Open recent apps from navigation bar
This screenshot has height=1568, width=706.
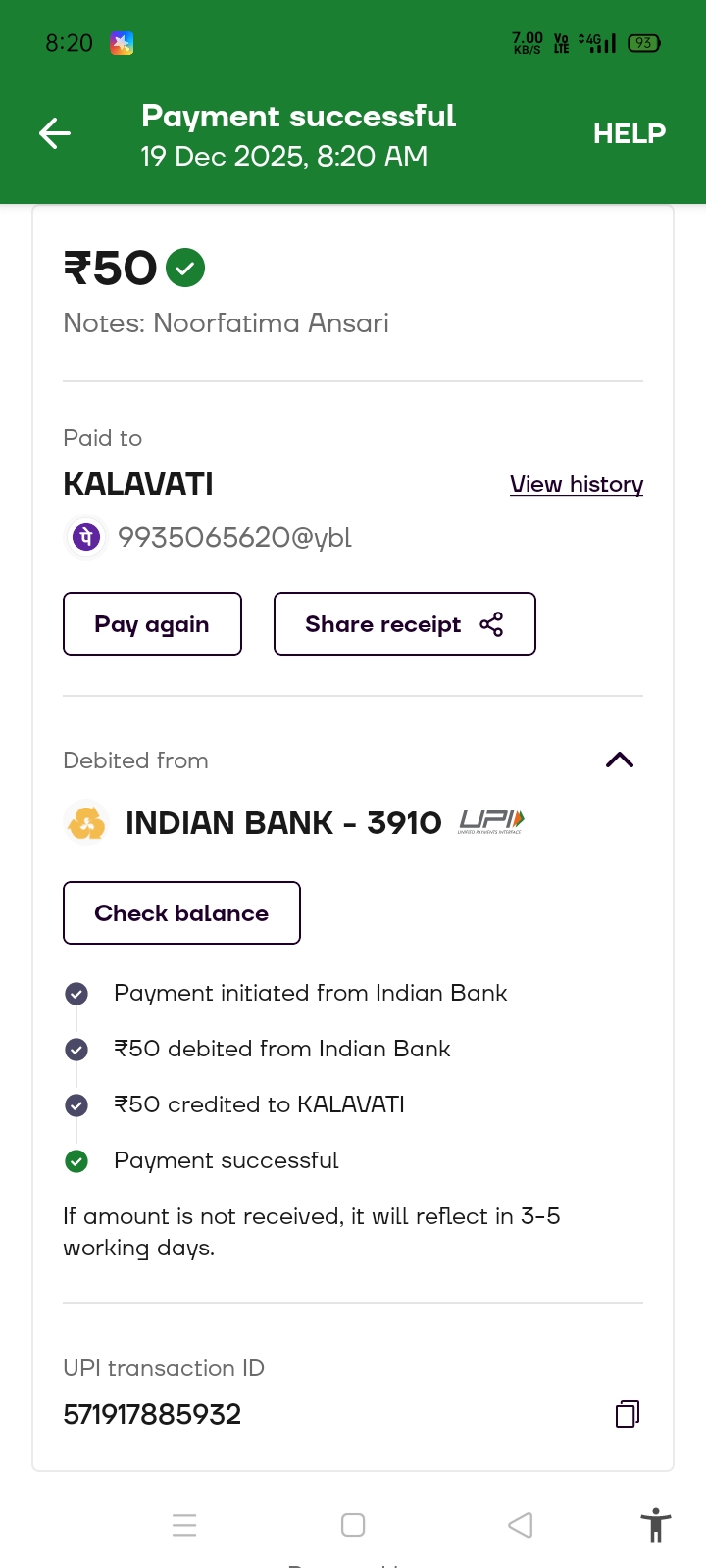[x=184, y=1525]
